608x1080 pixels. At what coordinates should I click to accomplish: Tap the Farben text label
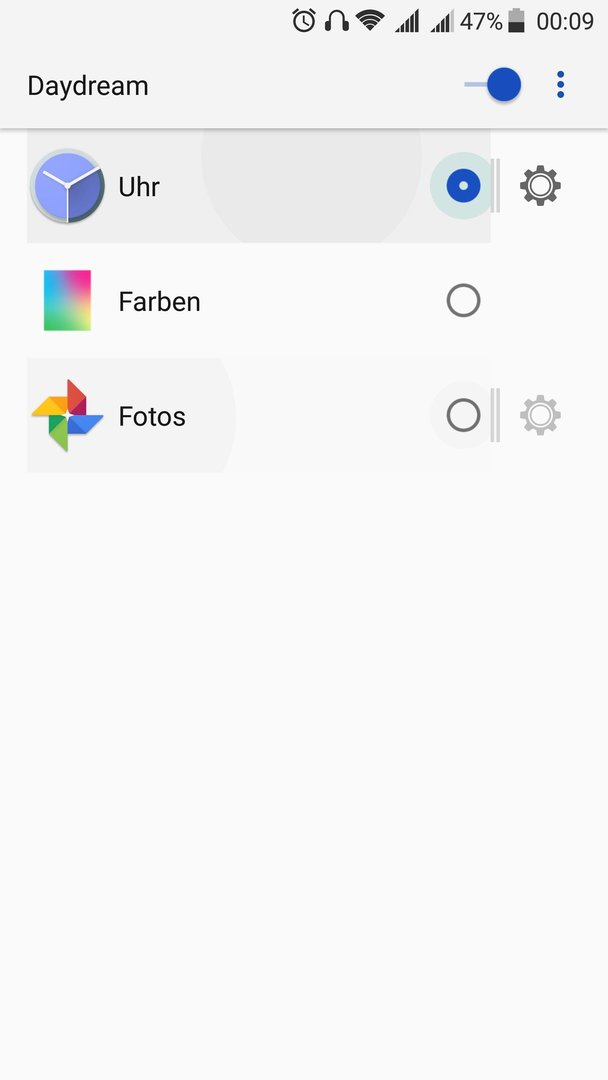click(x=159, y=302)
